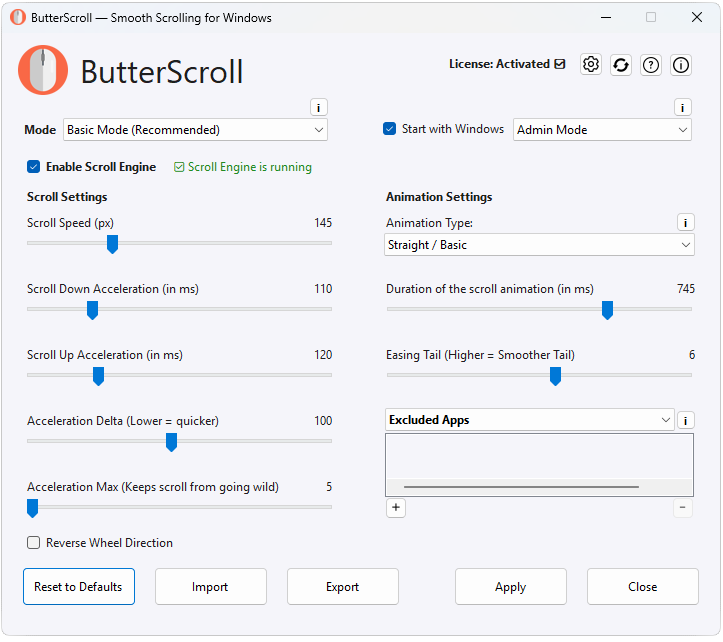Click the Excluded Apps list horizontal scrollbar
Screen dimensions: 723x642
tap(520, 487)
